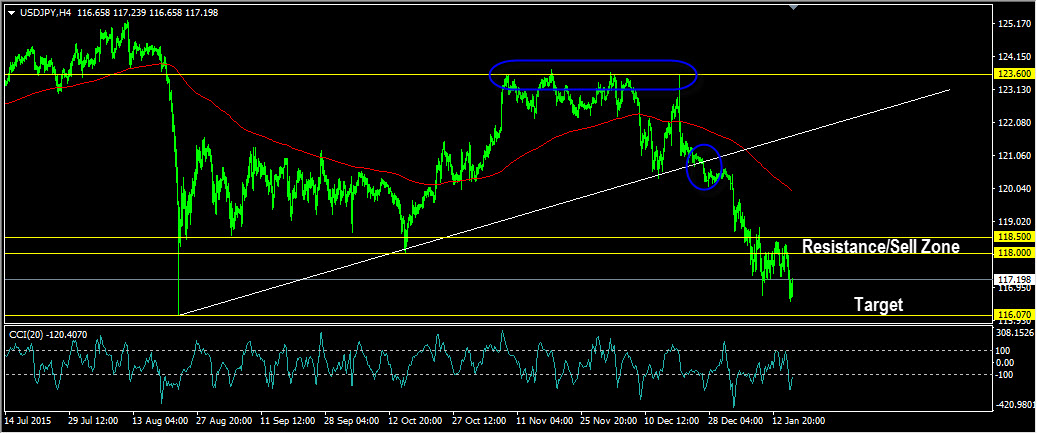Image resolution: width=1037 pixels, height=434 pixels.
Task: Click the 124.150 price axis label
Action: click(1014, 57)
